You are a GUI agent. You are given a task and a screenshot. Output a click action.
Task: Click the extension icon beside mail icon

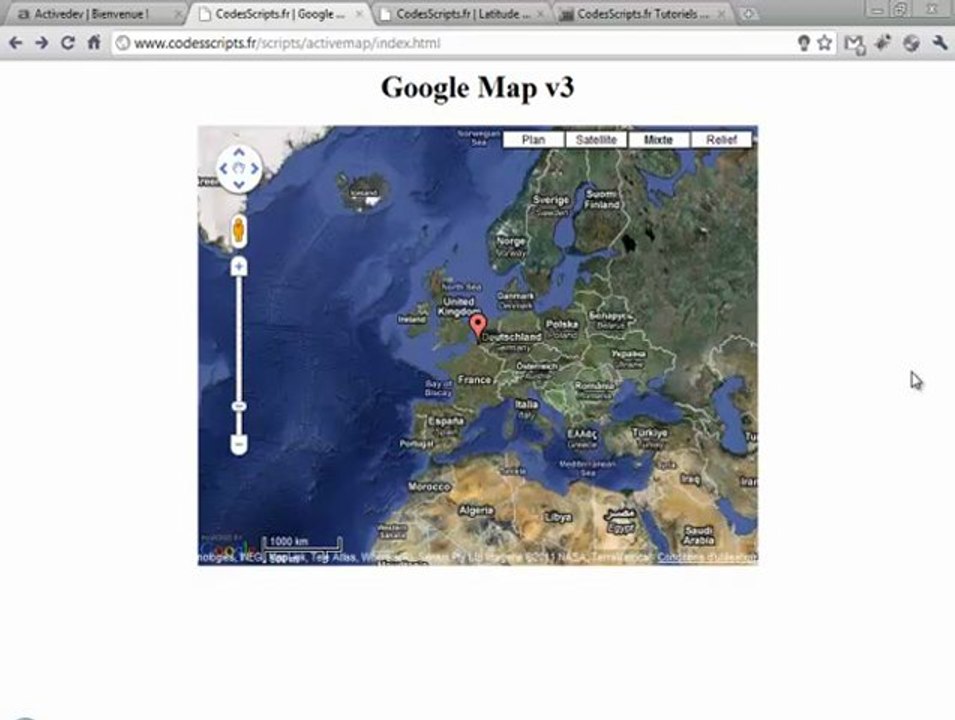[883, 42]
